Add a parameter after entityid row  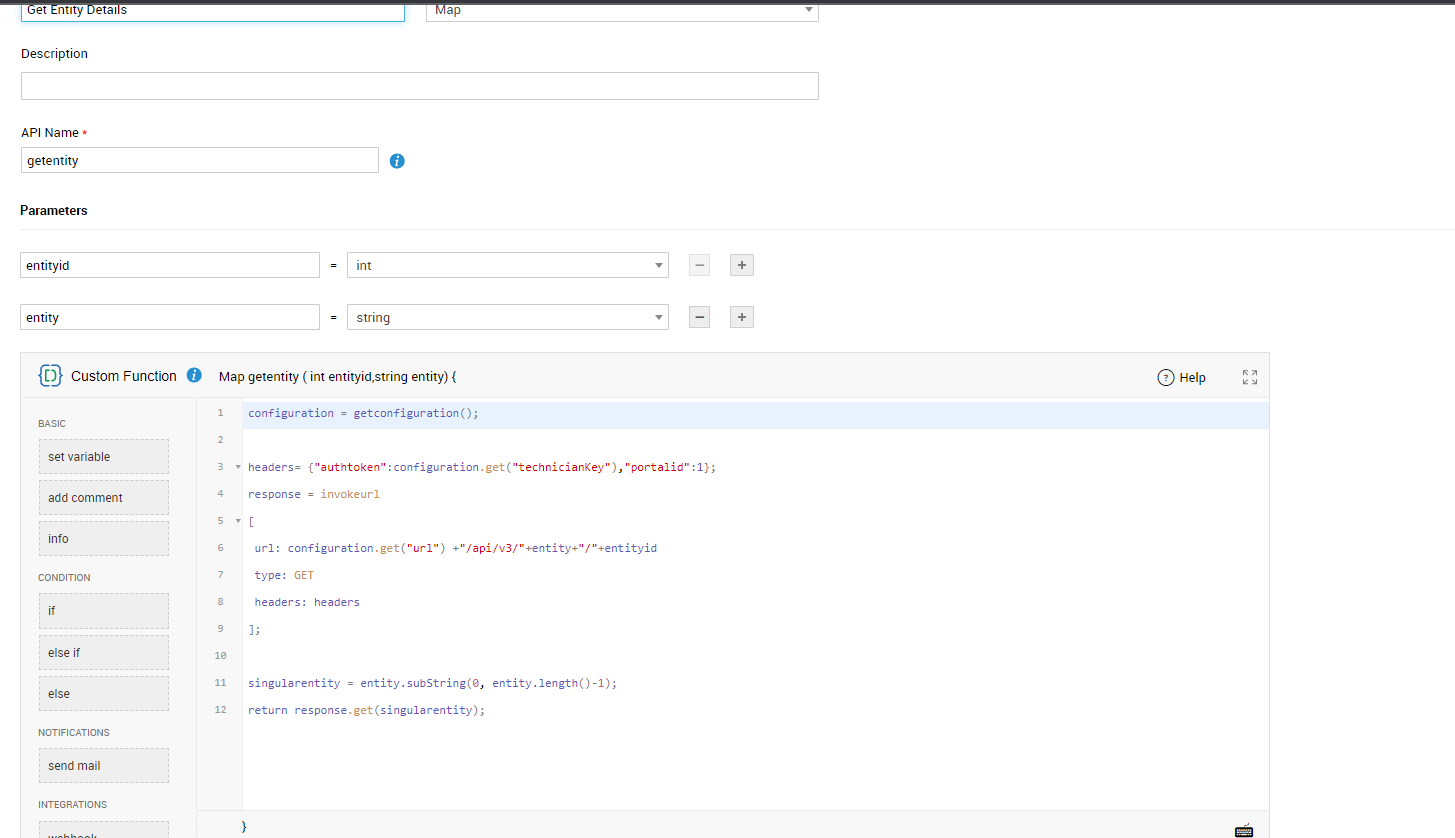741,265
